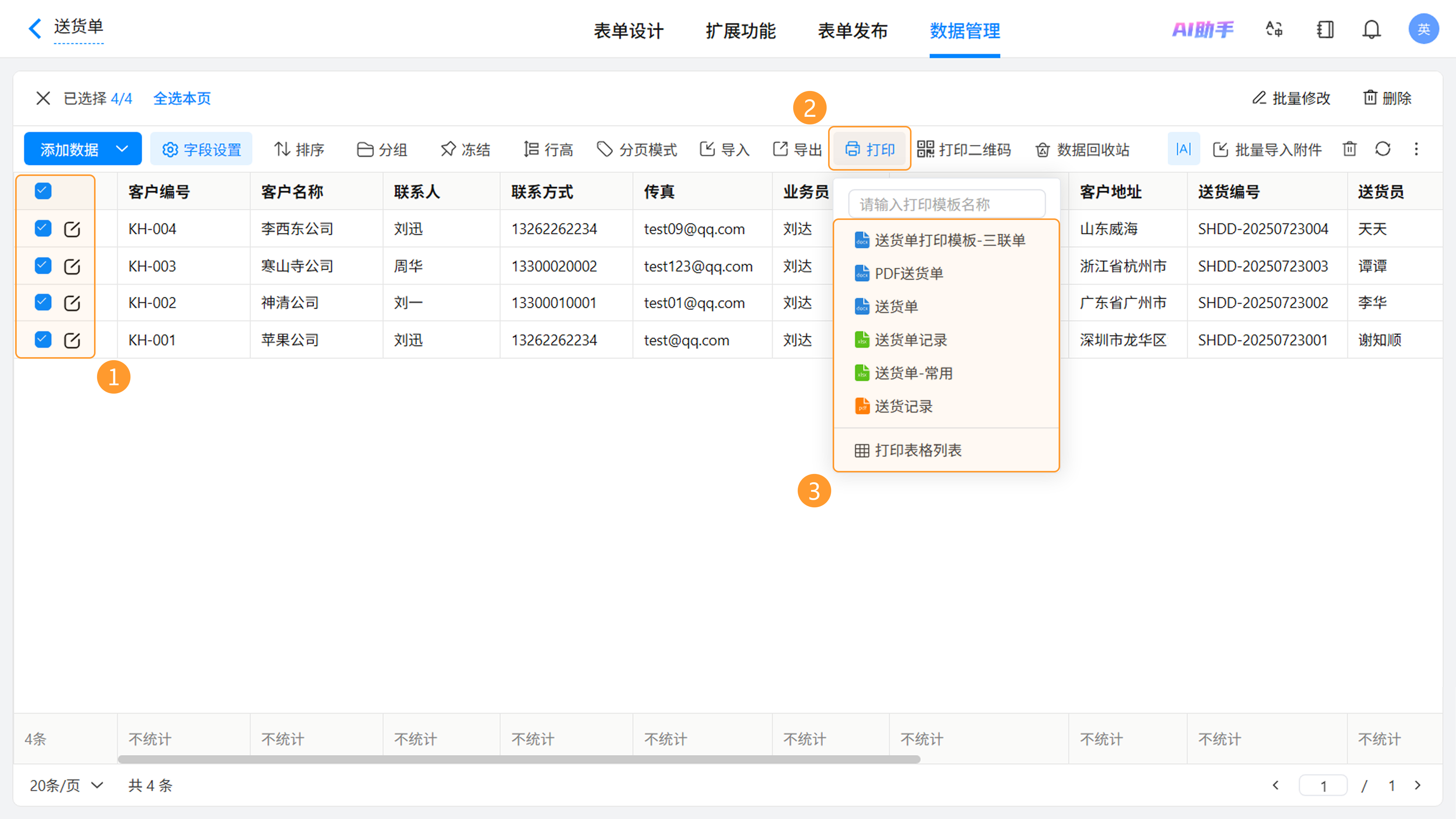The height and width of the screenshot is (819, 1456).
Task: Switch to the 数据管理 tab
Action: coord(964,30)
